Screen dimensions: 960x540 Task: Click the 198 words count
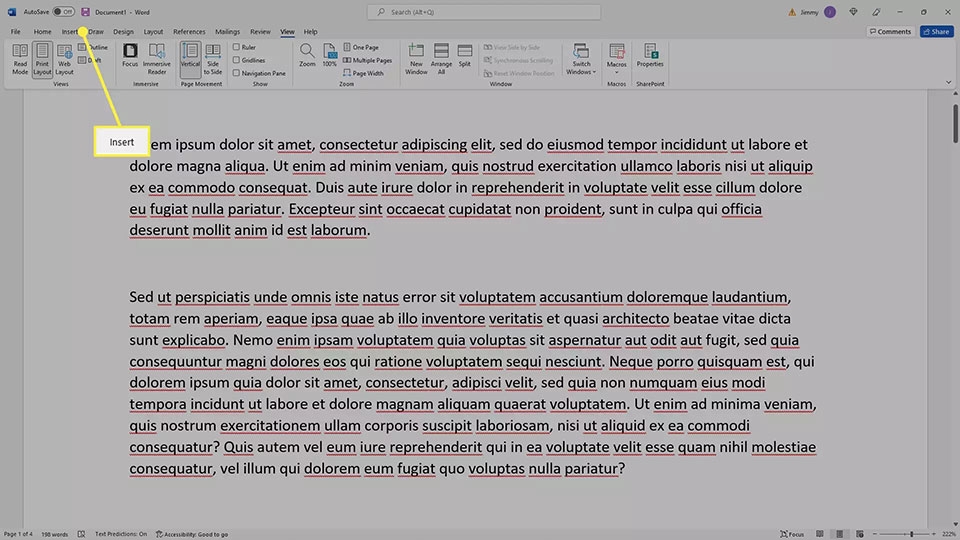[x=54, y=534]
